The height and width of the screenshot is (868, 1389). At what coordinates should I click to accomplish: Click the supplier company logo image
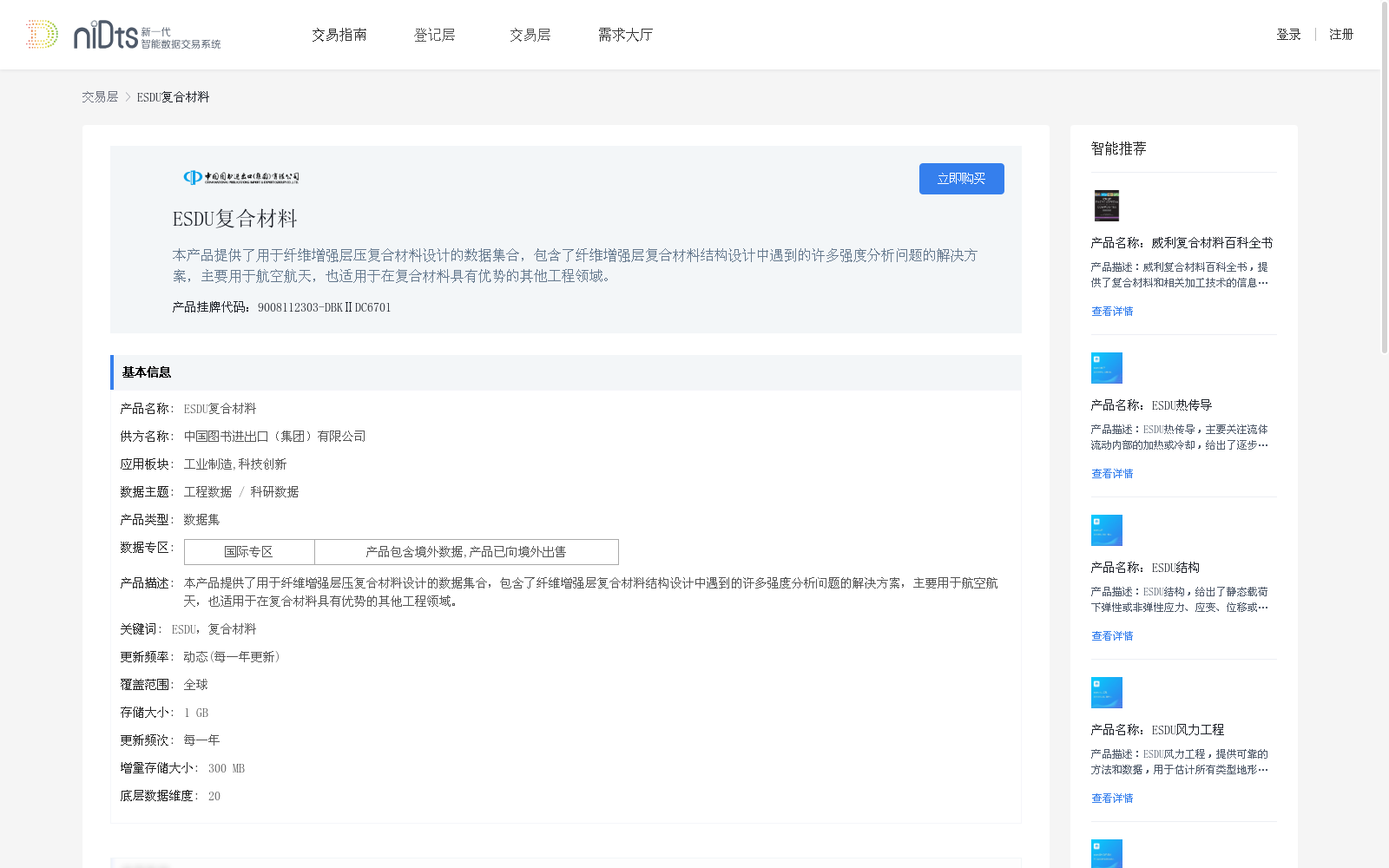pyautogui.click(x=241, y=177)
